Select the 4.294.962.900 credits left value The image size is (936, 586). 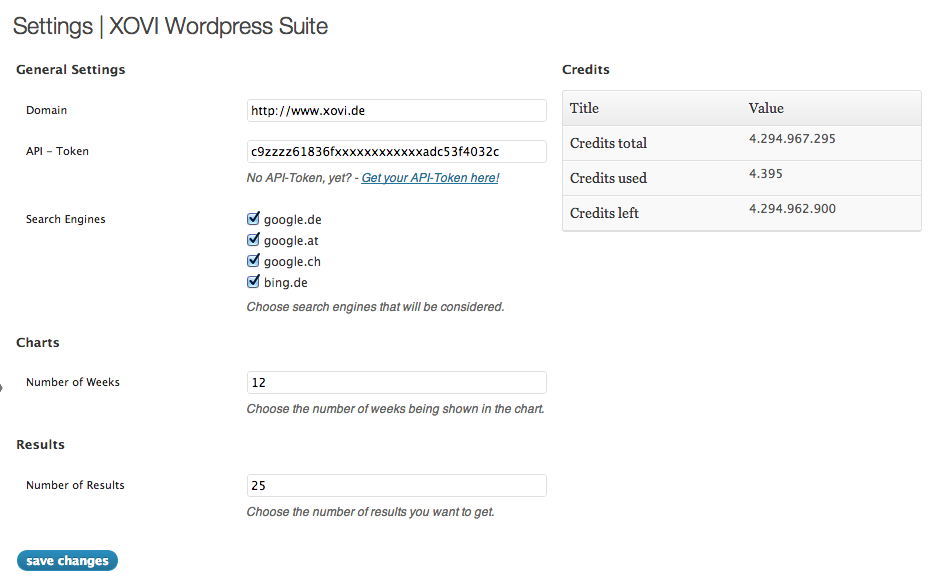pos(792,209)
